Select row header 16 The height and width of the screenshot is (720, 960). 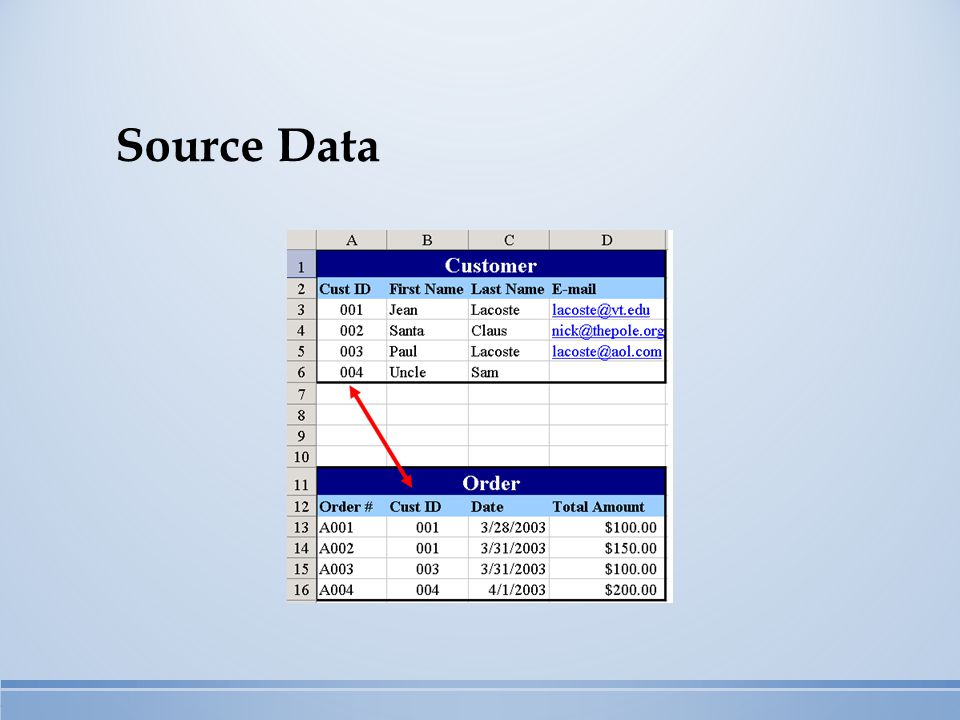coord(301,590)
